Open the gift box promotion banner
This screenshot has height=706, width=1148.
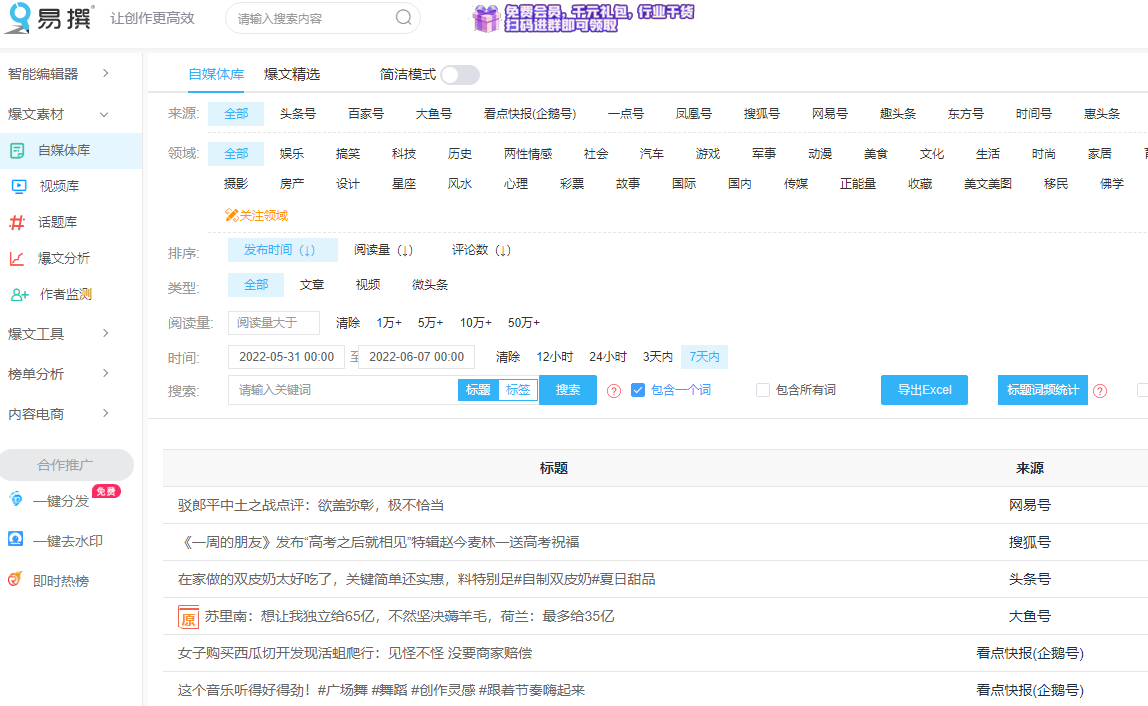coord(584,18)
